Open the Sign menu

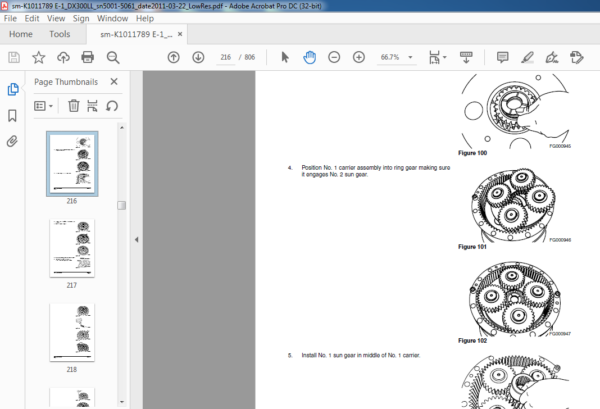[81, 18]
